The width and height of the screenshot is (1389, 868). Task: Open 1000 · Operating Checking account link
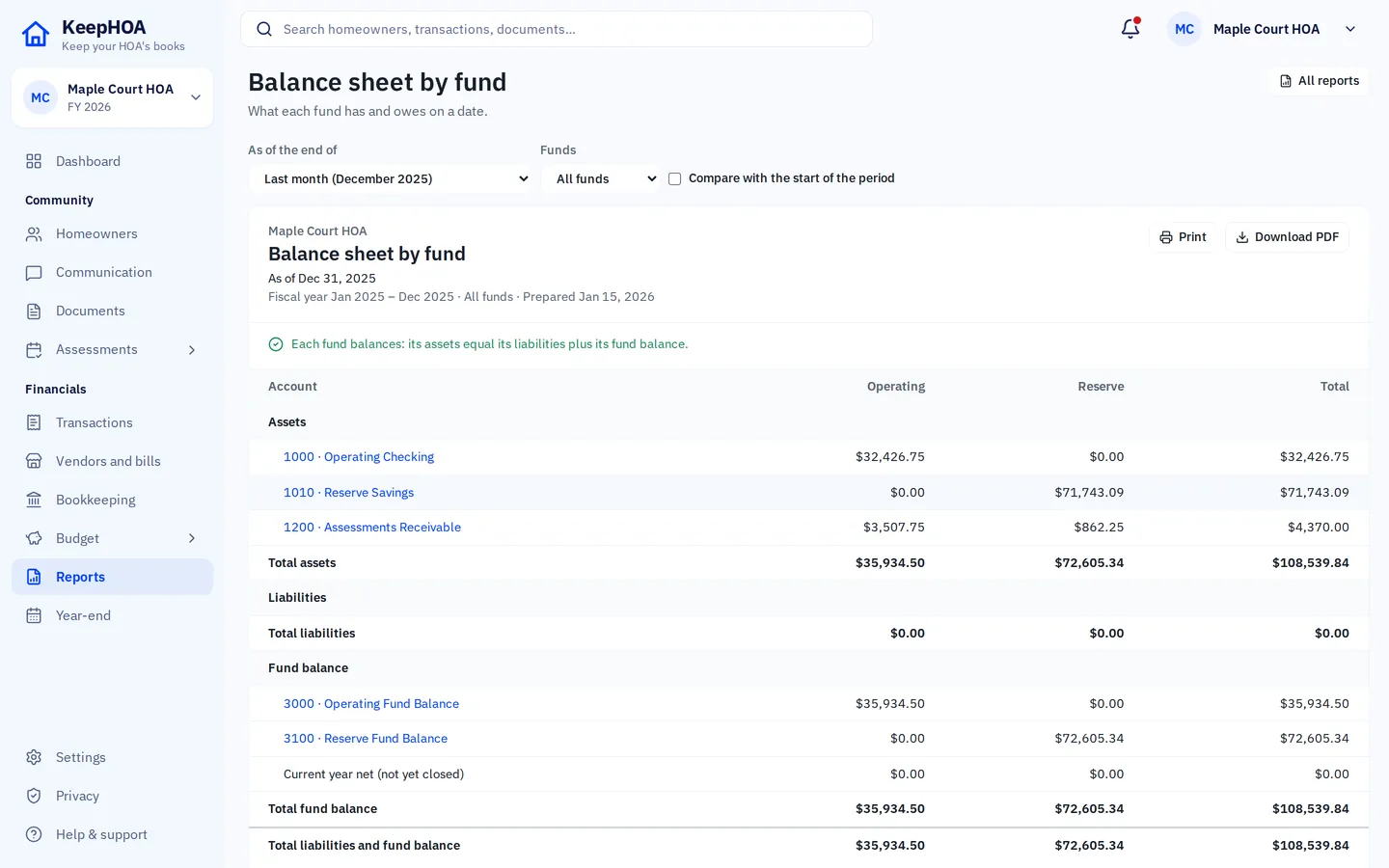coord(359,457)
